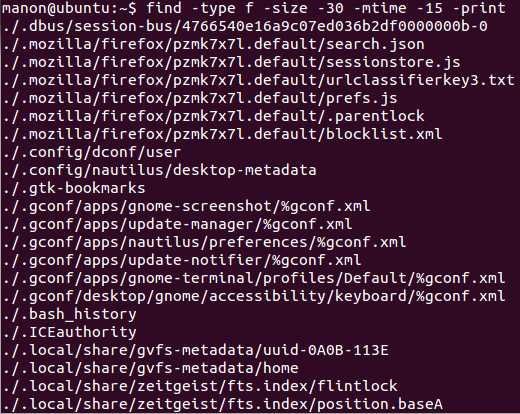Screen dimensions: 520x414
Task: Click the .parentlock file path
Action: click(x=214, y=116)
